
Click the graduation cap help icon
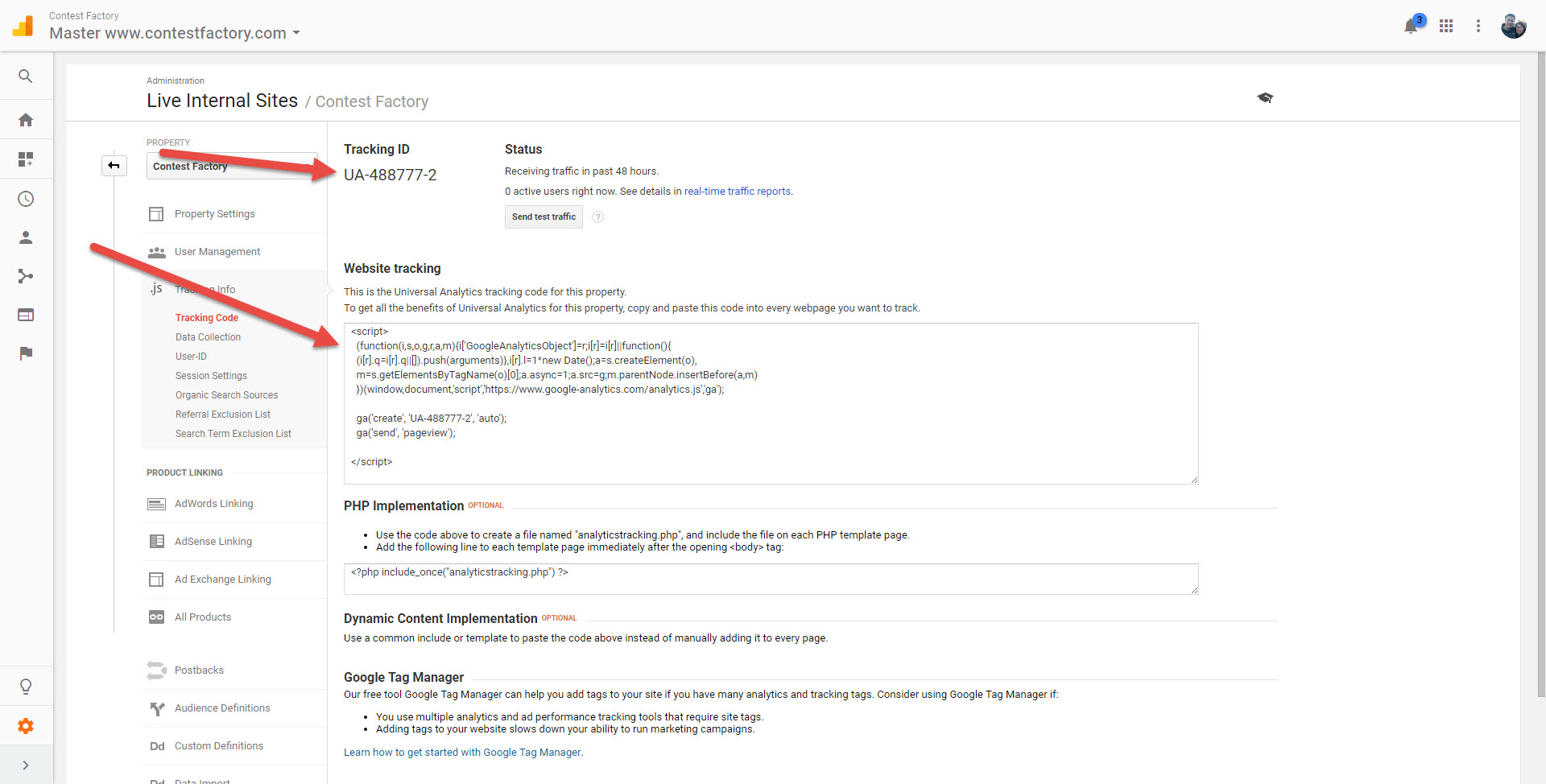pos(1265,97)
